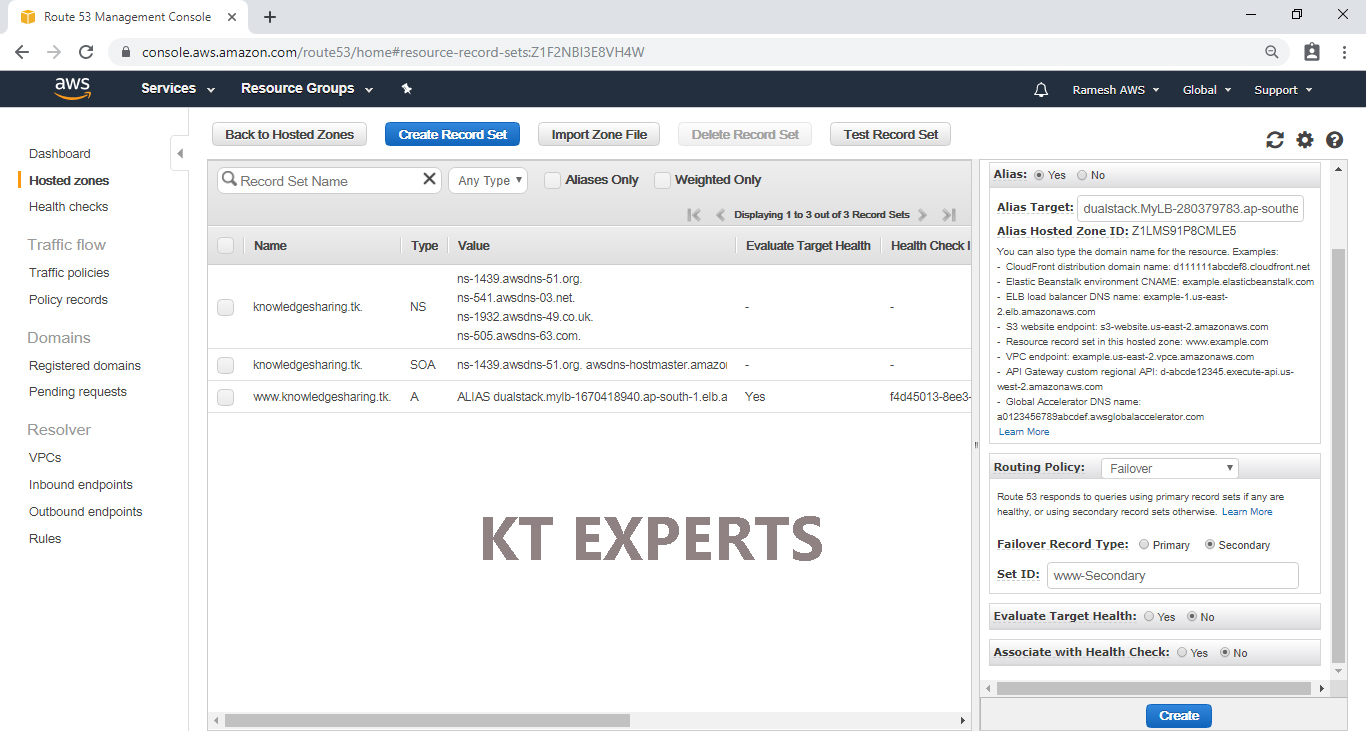Screen dimensions: 1366x736
Task: Open the Global region menu
Action: tap(1207, 90)
